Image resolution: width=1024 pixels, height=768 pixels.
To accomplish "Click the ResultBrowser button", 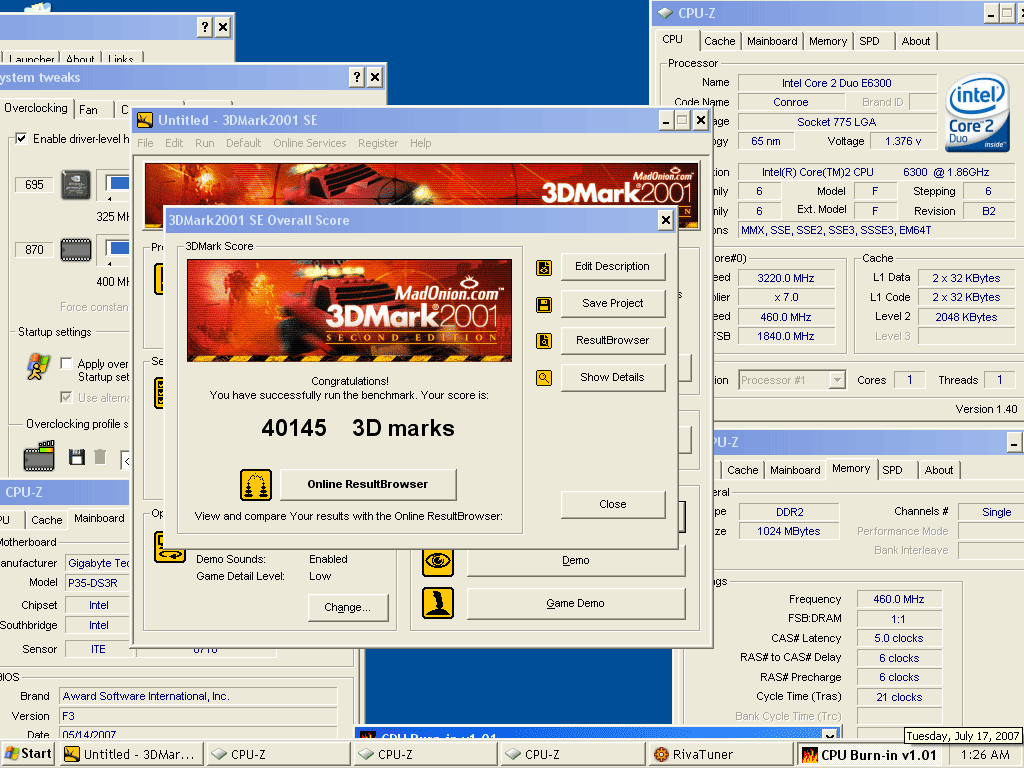I will 613,340.
